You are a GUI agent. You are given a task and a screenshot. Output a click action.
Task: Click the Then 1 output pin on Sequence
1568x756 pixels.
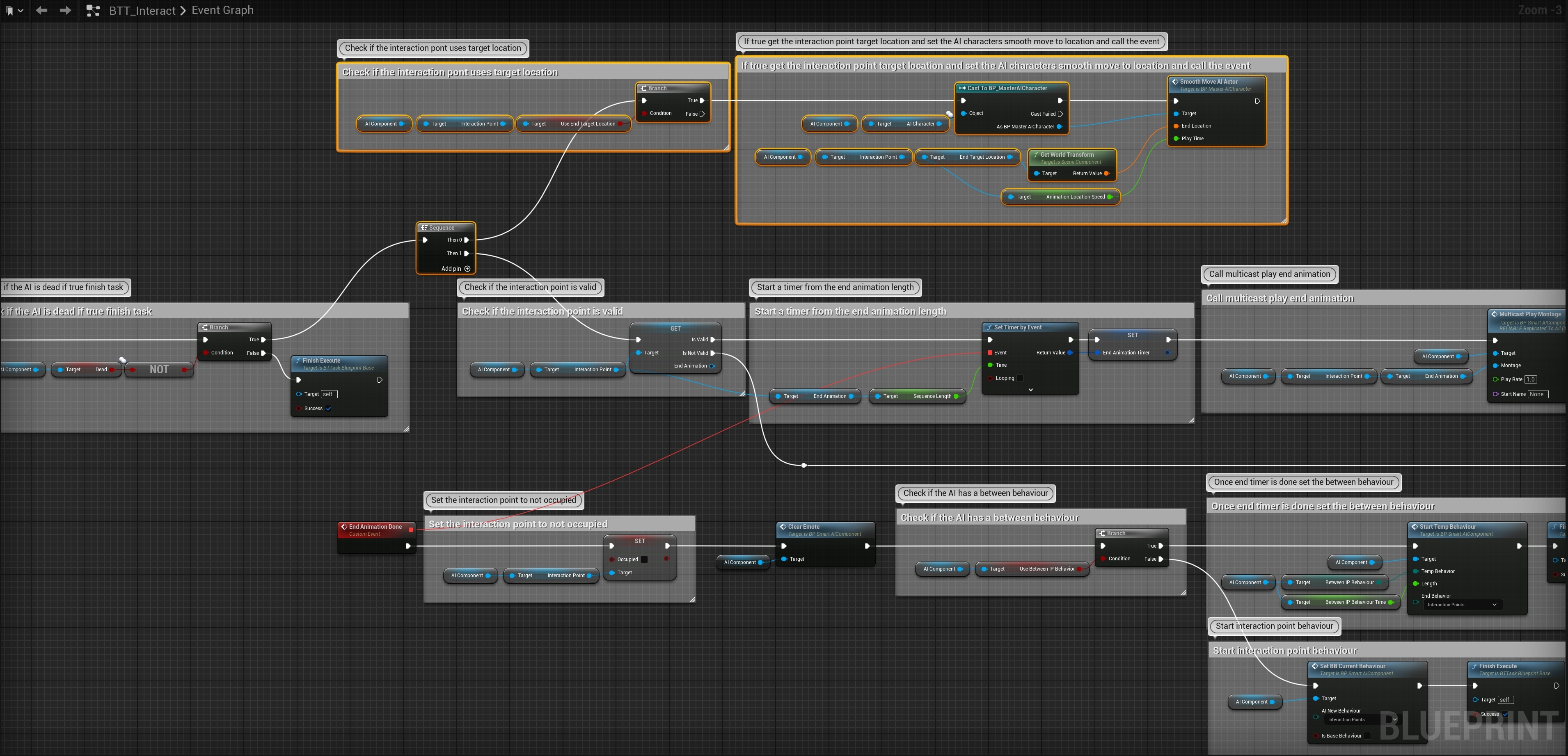[x=467, y=253]
